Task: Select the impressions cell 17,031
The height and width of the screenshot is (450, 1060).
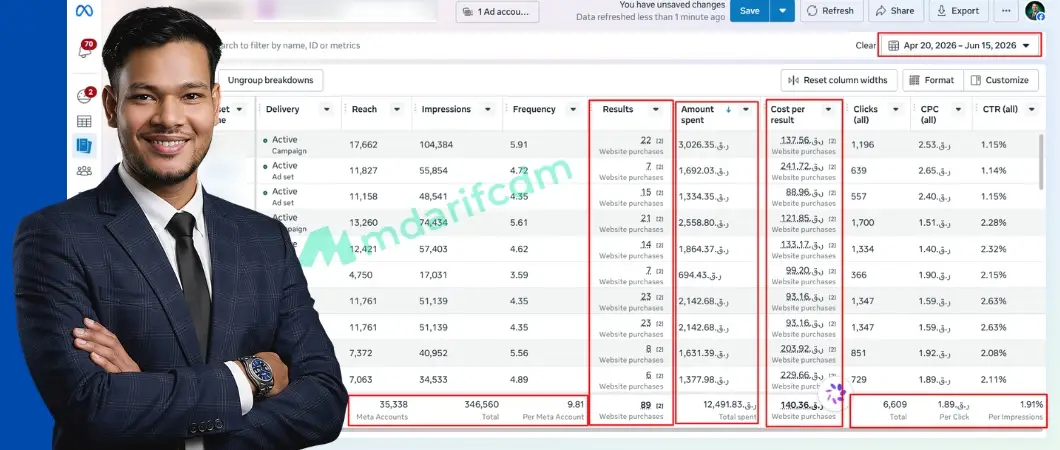Action: point(433,275)
